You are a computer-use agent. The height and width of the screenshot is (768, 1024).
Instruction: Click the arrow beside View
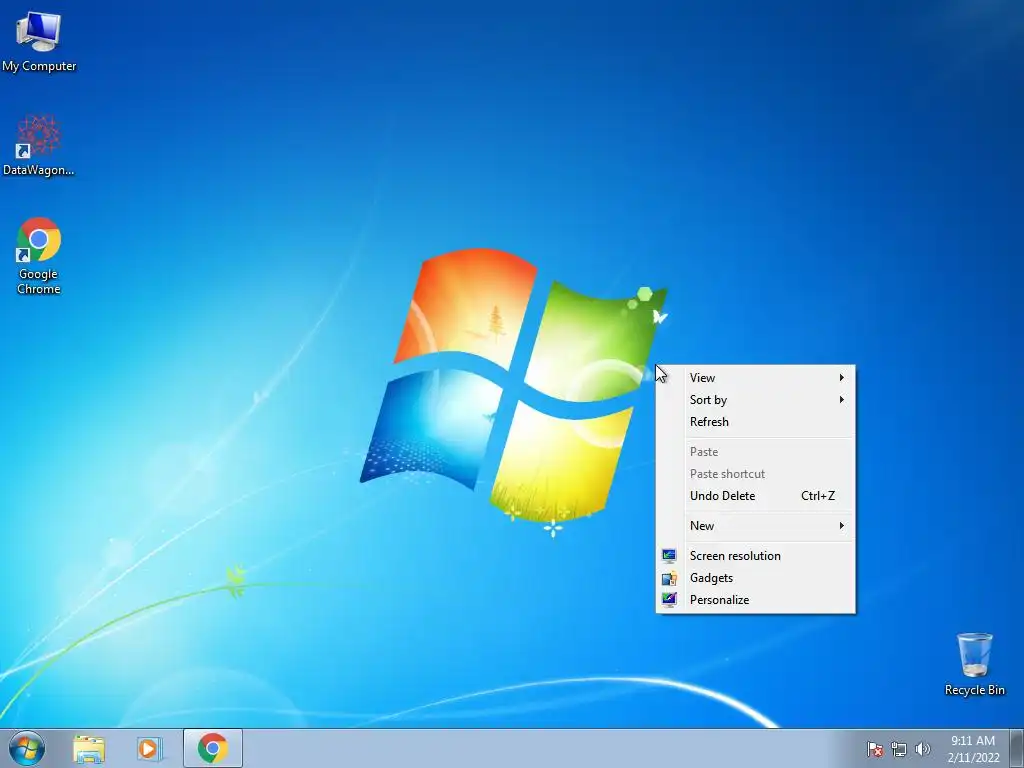coord(842,377)
